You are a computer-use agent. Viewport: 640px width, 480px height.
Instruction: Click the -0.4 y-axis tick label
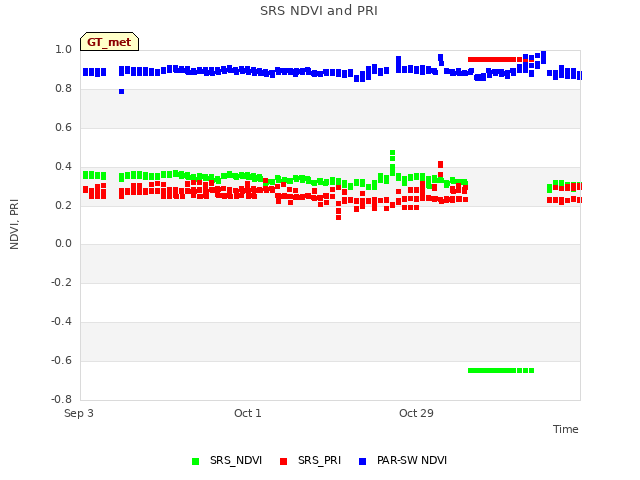coord(61,322)
